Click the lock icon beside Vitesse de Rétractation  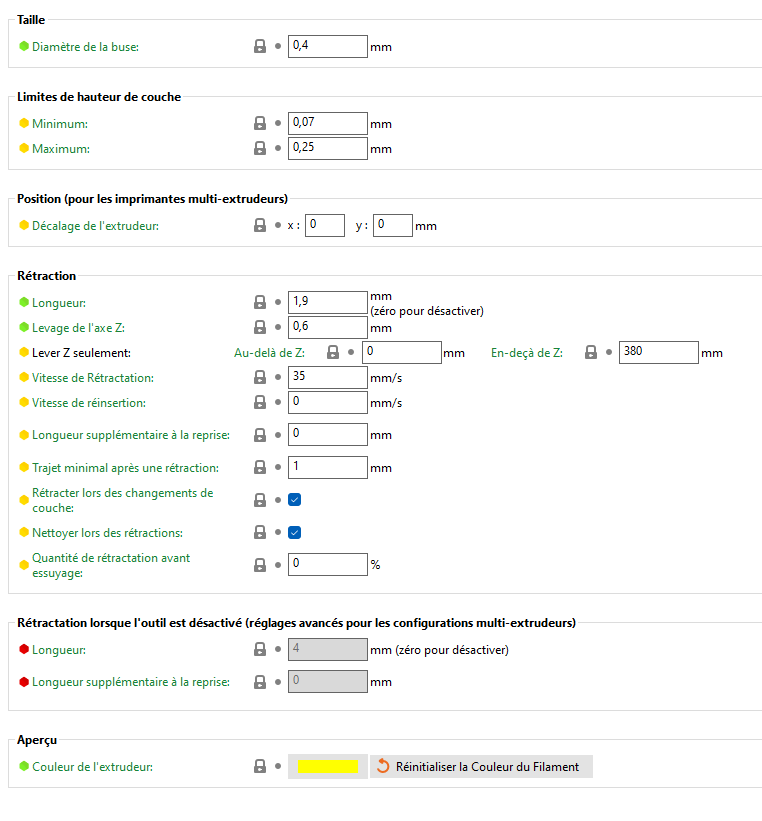260,378
